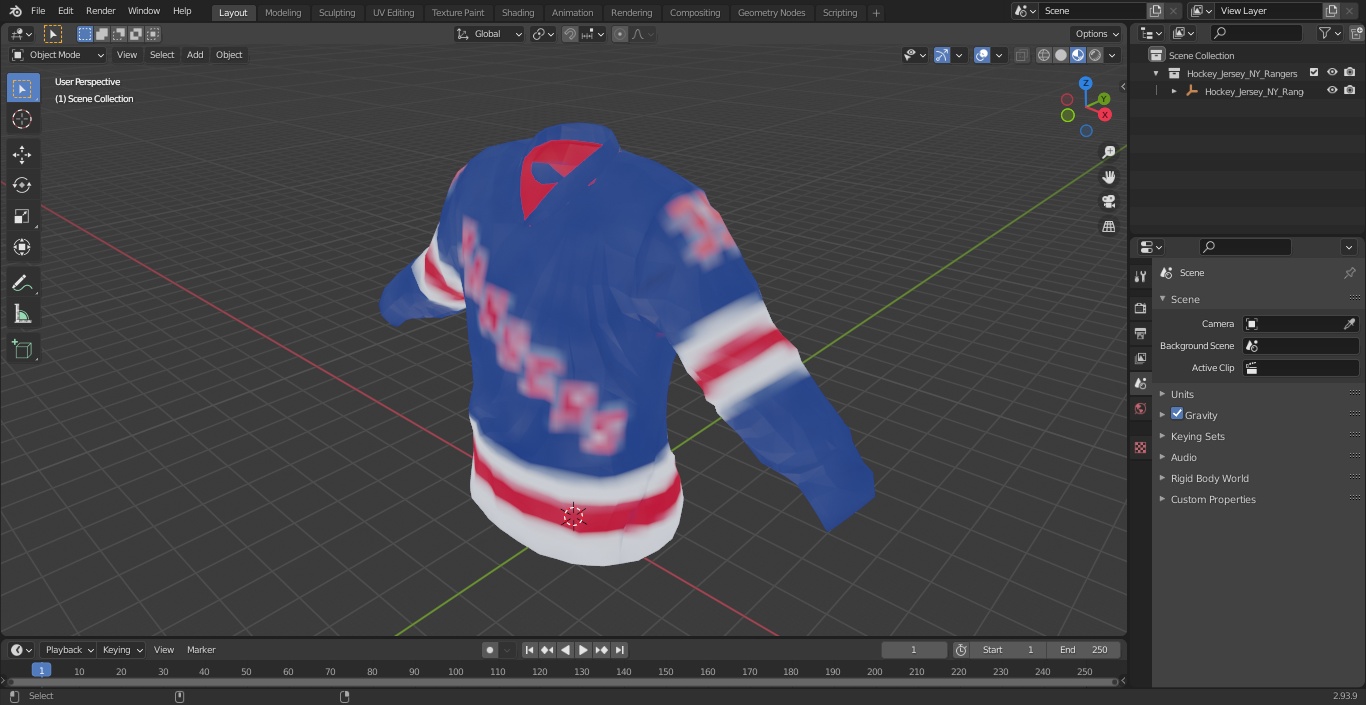
Task: Toggle the Gravity checkbox
Action: coord(1177,414)
